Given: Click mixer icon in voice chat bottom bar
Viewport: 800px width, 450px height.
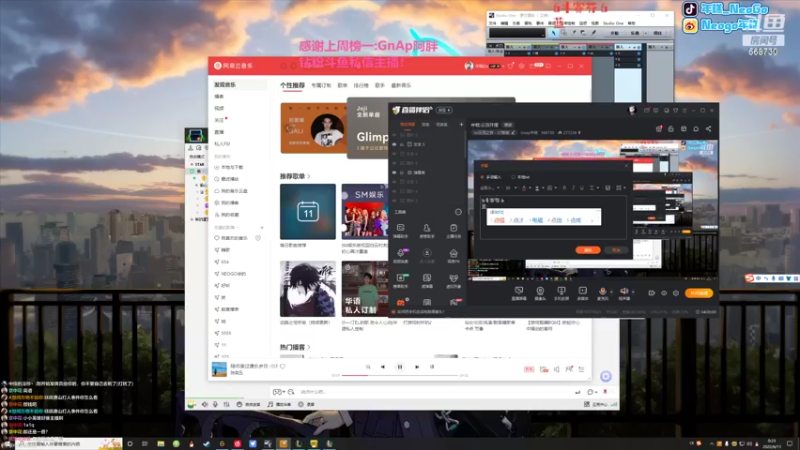Looking at the screenshot, I should click(x=227, y=404).
